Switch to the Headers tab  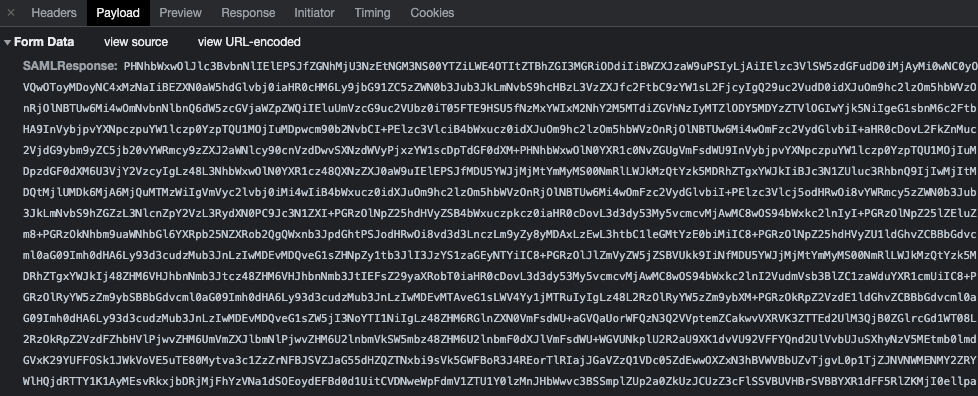click(x=54, y=12)
